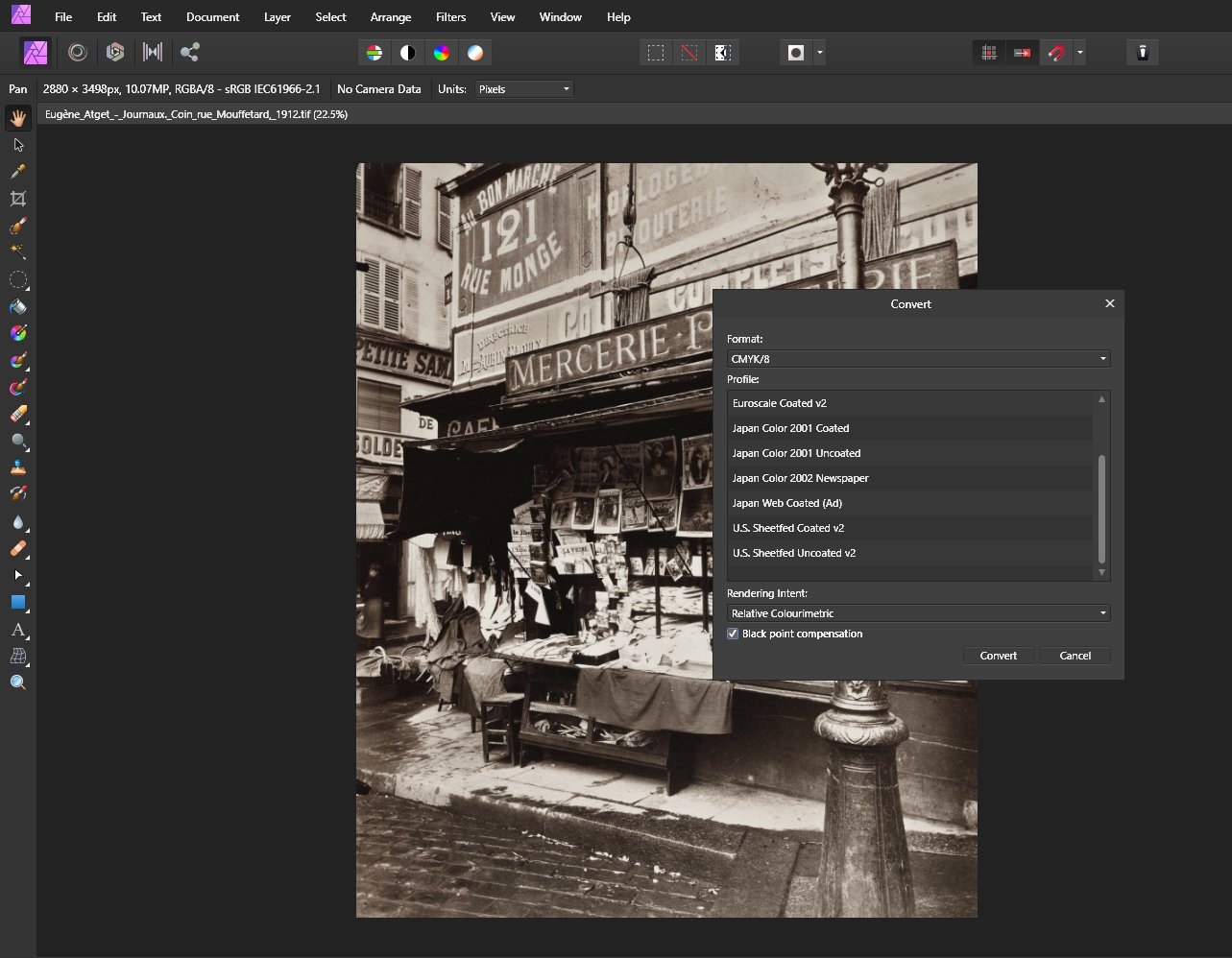
Task: Open the Rendering Intent dropdown
Action: click(918, 612)
